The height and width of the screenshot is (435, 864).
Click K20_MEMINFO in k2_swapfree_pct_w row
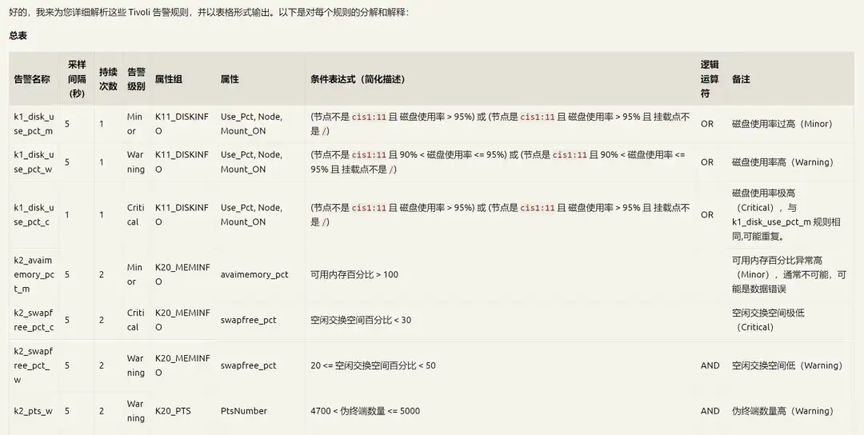click(x=183, y=366)
